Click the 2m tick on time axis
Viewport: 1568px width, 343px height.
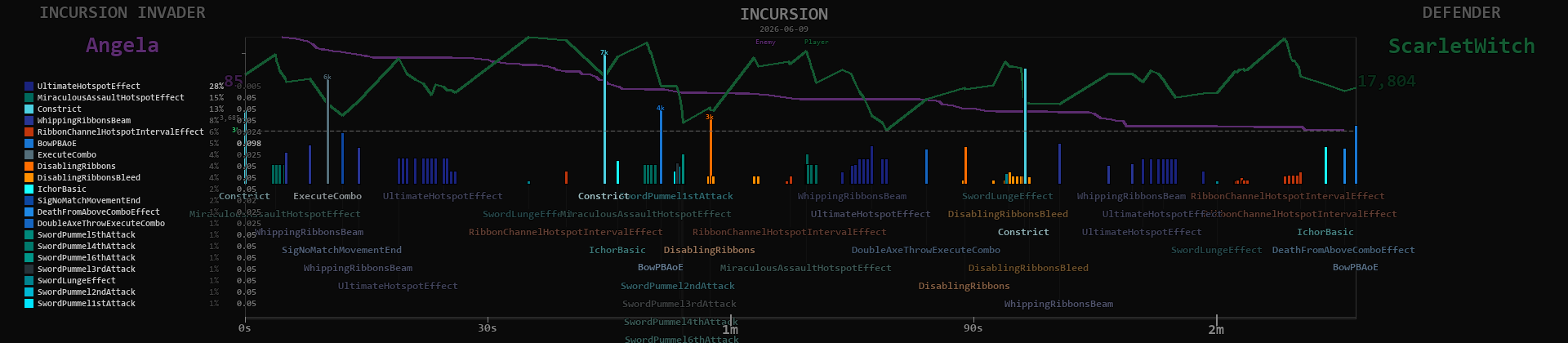coord(1216,329)
